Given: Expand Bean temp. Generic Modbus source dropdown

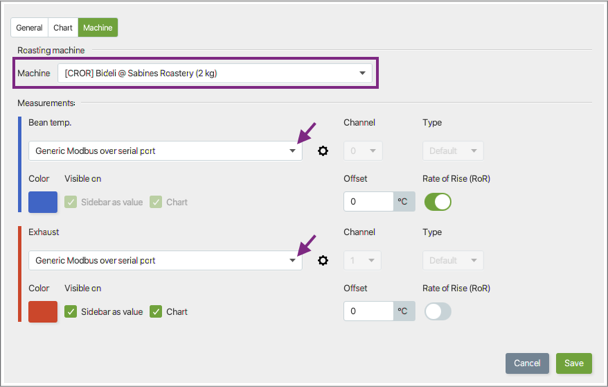Looking at the screenshot, I should 165,151.
